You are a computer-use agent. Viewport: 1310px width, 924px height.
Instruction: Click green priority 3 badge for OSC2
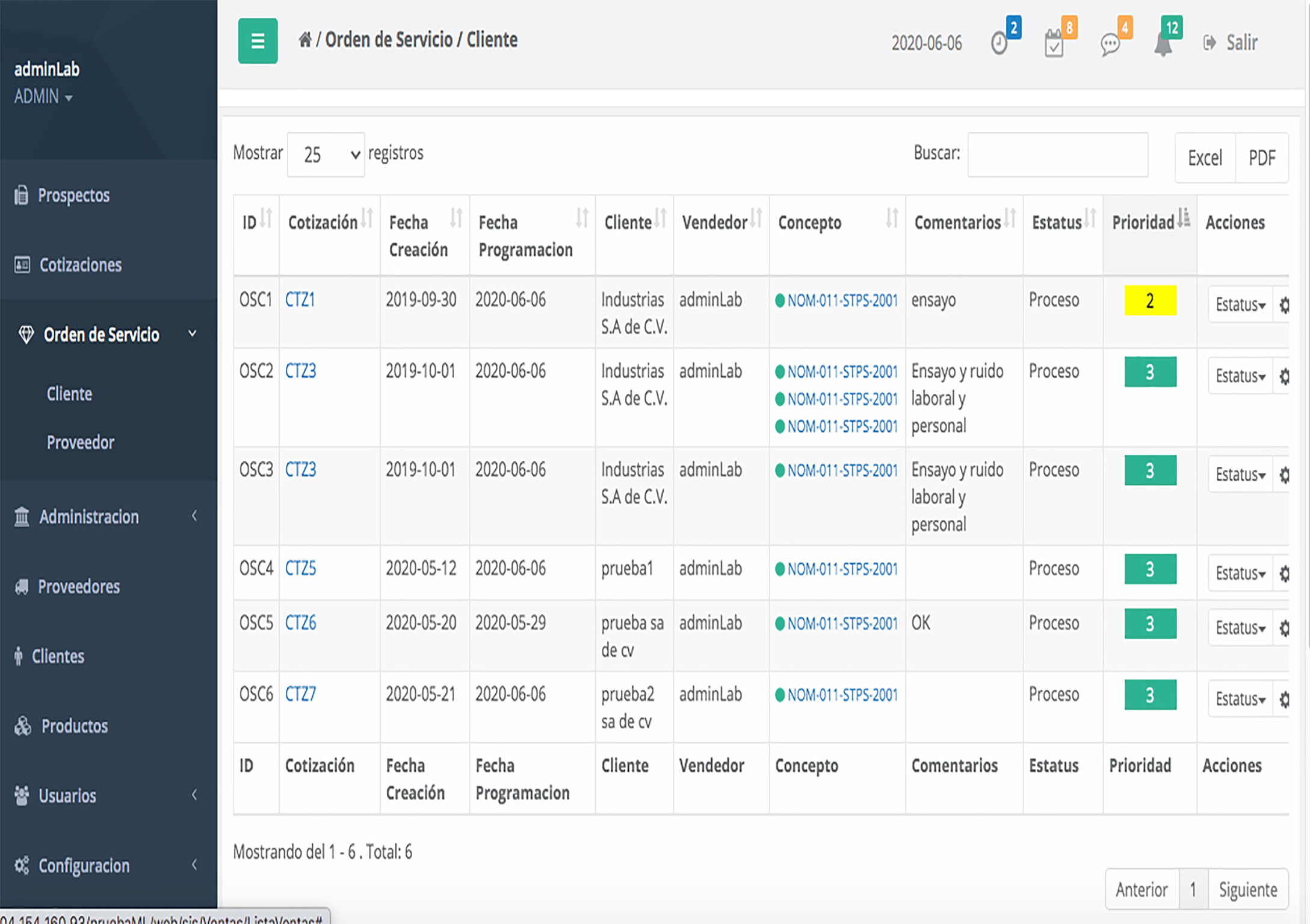[x=1150, y=372]
